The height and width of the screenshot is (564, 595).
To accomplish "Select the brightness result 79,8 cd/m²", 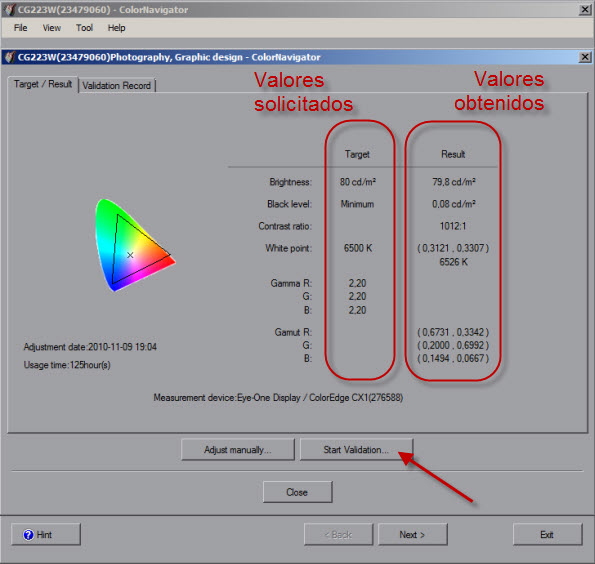I will pyautogui.click(x=453, y=182).
